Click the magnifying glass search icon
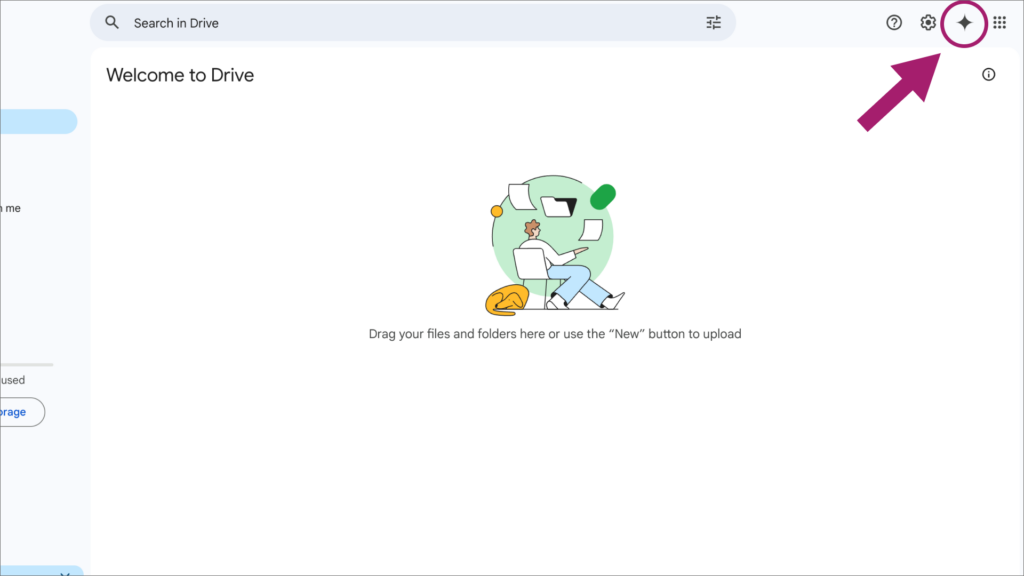The width and height of the screenshot is (1024, 576). pos(112,23)
